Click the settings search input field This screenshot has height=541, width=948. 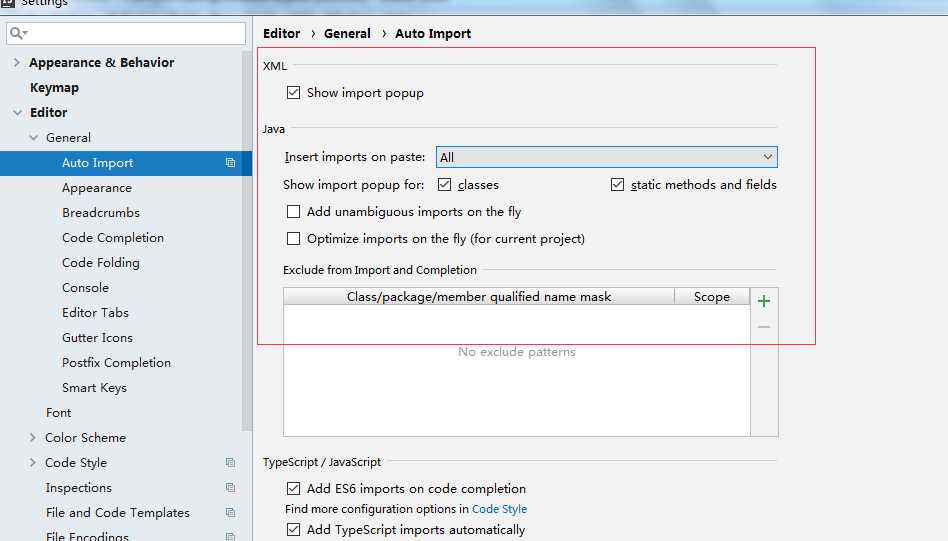click(126, 33)
